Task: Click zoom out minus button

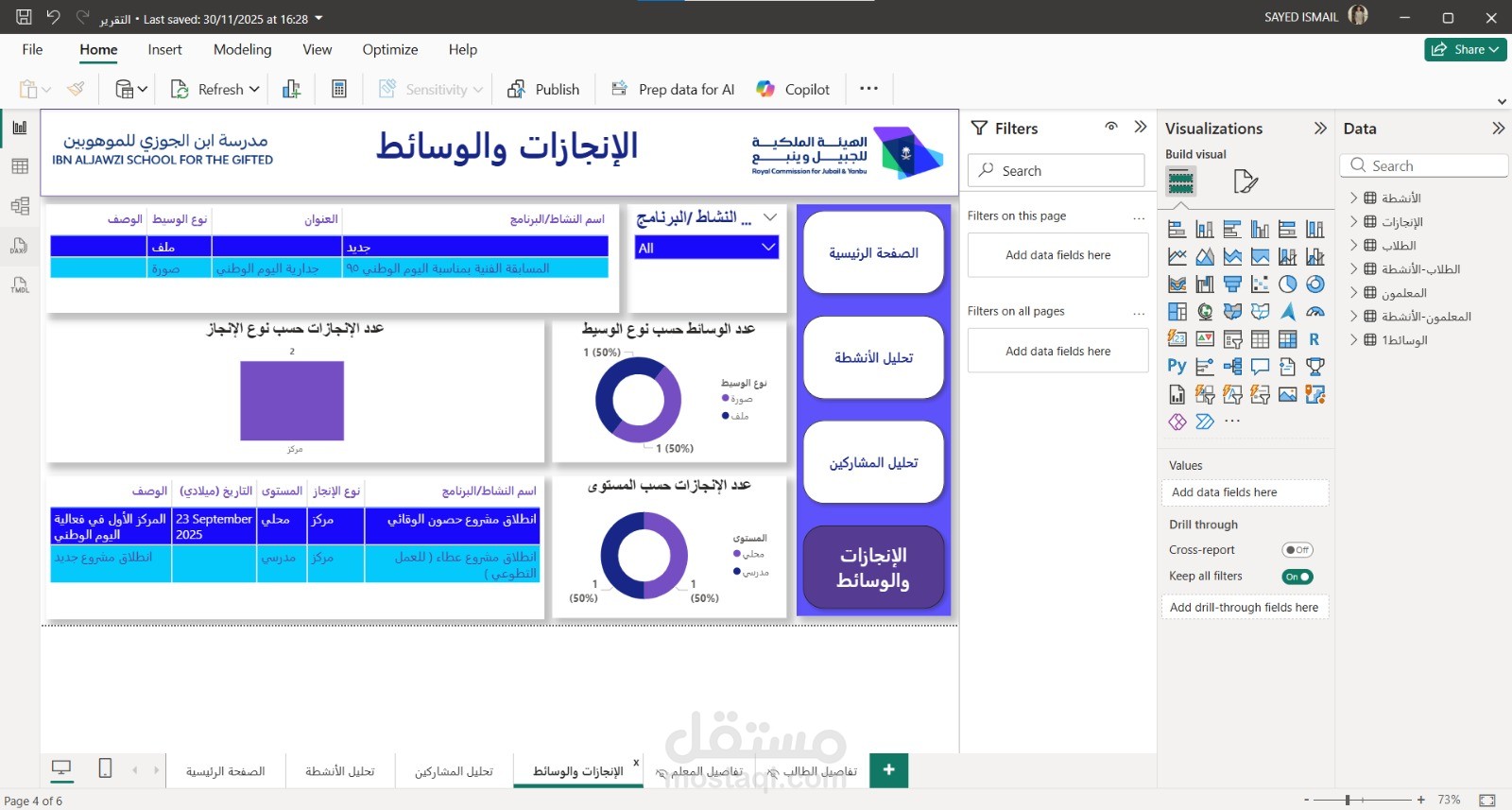Action: click(x=1307, y=800)
